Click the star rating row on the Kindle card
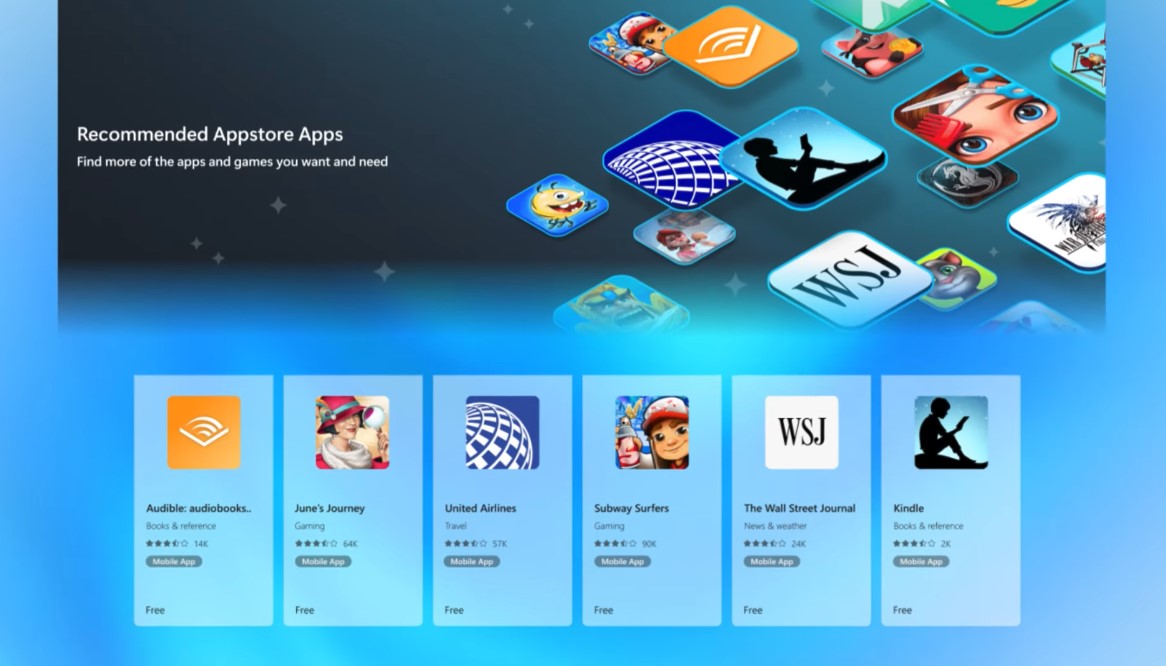 tap(915, 544)
